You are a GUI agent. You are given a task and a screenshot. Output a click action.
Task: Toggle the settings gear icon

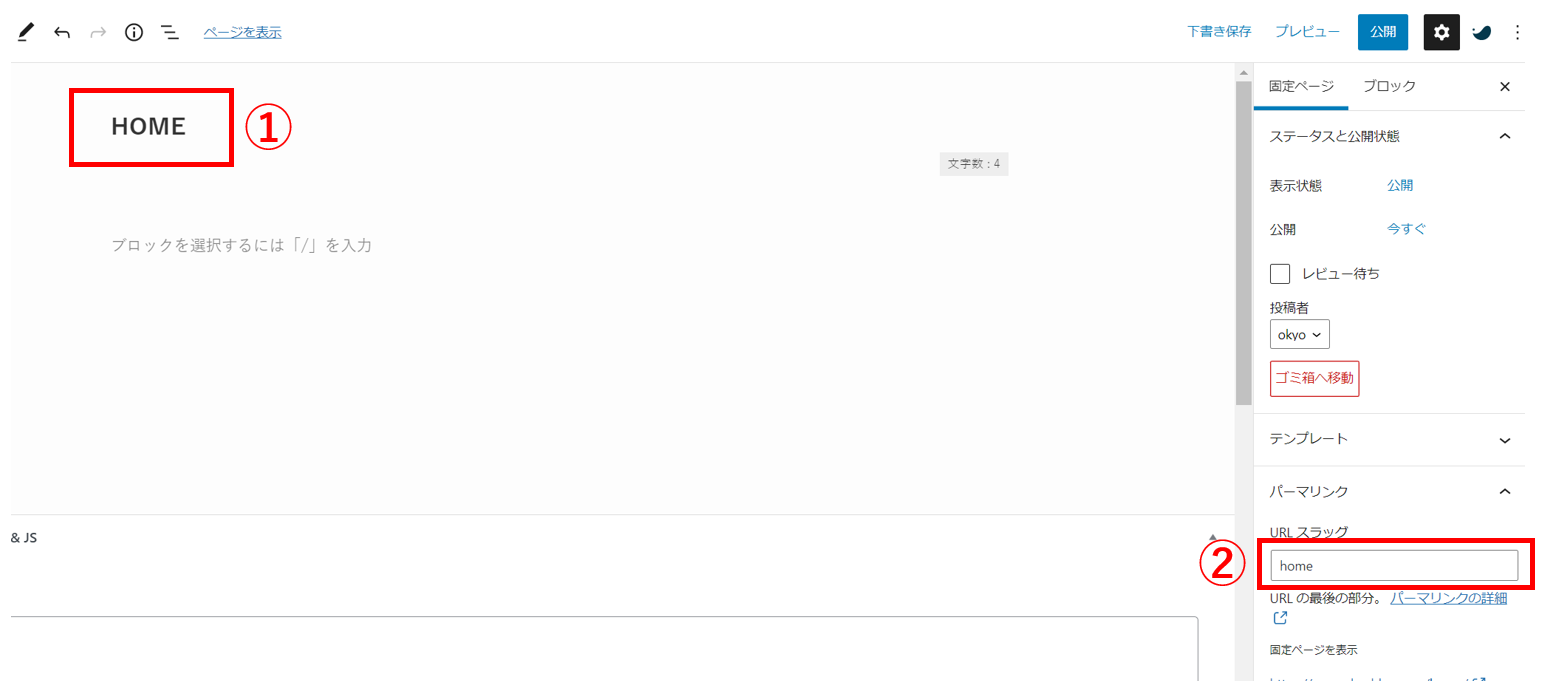click(x=1441, y=32)
